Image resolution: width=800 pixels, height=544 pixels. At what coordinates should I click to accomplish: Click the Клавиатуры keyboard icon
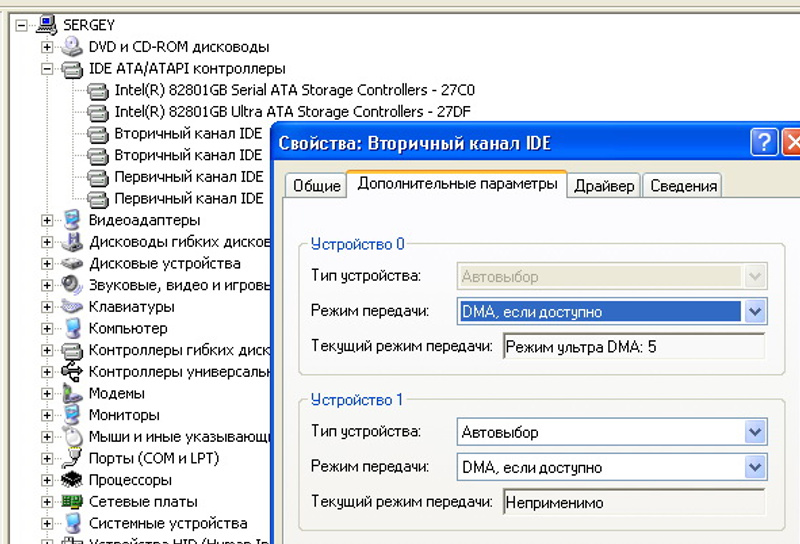pyautogui.click(x=72, y=307)
